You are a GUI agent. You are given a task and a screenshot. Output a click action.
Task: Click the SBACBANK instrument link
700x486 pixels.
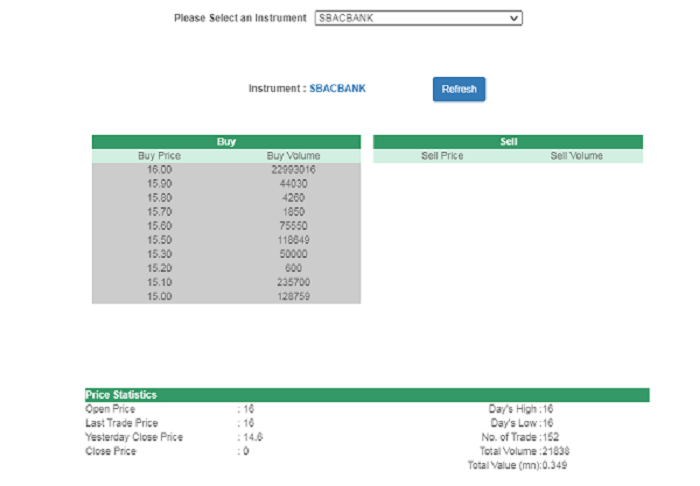[x=337, y=89]
